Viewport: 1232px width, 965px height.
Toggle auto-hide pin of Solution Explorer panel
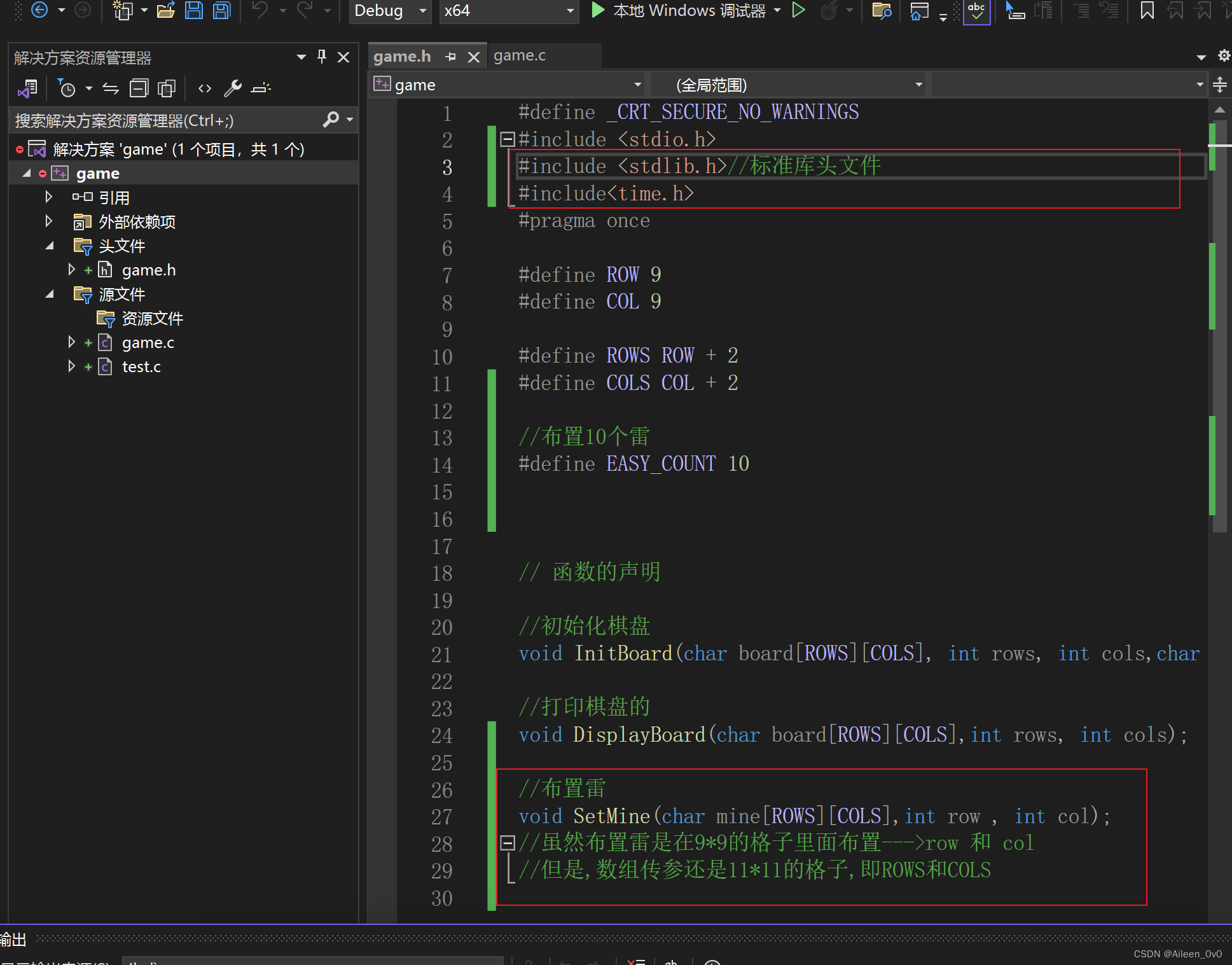point(322,57)
